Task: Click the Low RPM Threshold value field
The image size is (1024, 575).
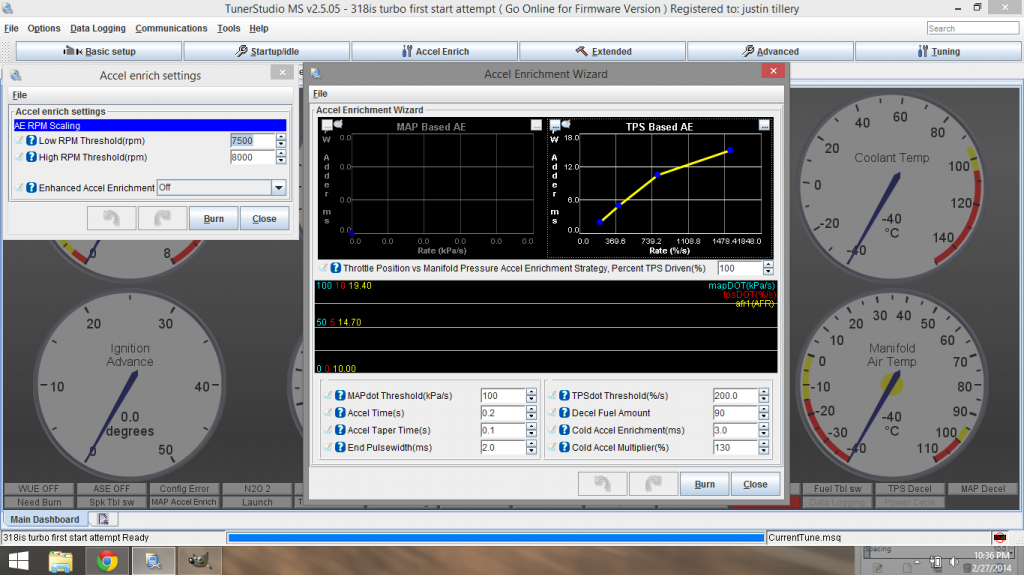Action: click(x=252, y=140)
